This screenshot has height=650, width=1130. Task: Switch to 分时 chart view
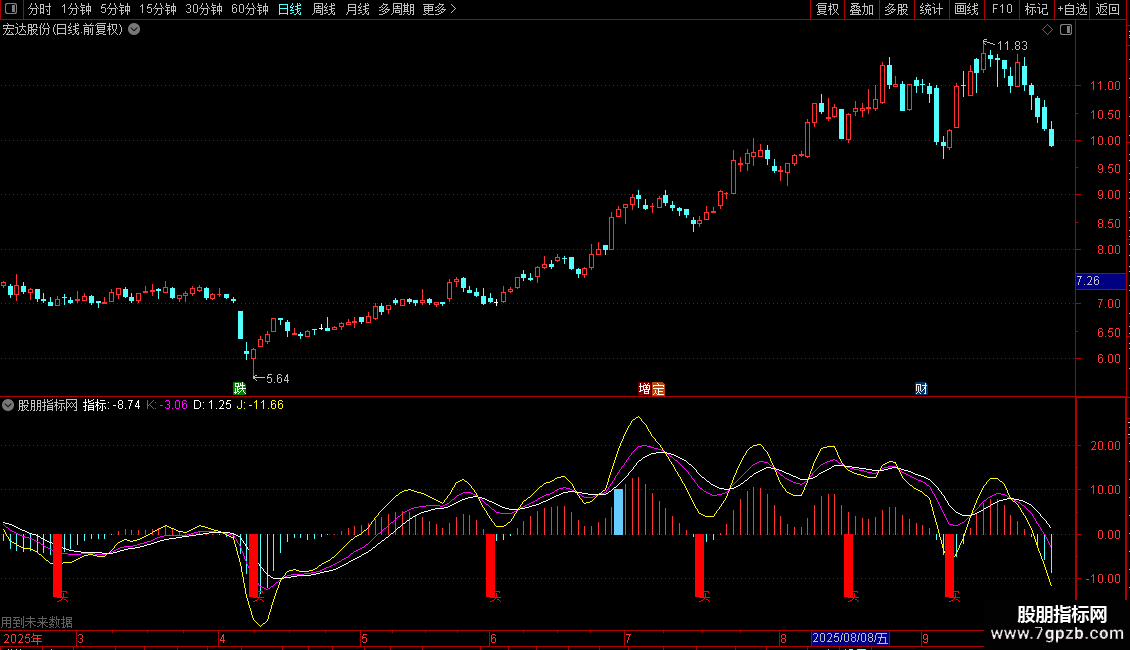pyautogui.click(x=40, y=9)
